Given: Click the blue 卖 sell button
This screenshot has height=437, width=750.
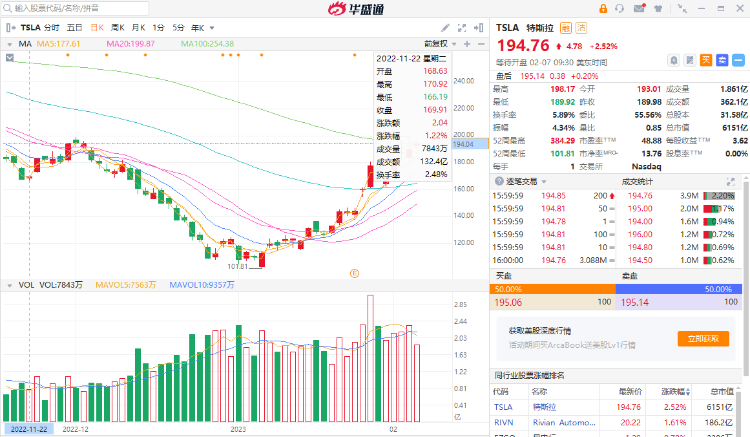Looking at the screenshot, I should 722,60.
